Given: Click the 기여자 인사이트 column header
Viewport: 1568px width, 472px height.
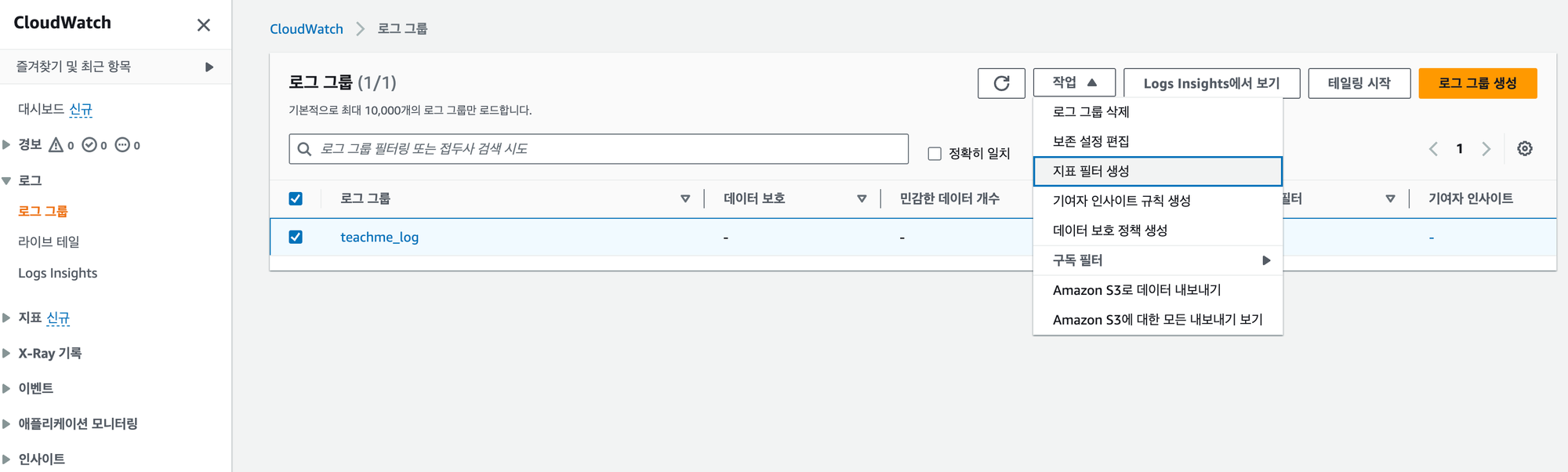Looking at the screenshot, I should (x=1471, y=199).
